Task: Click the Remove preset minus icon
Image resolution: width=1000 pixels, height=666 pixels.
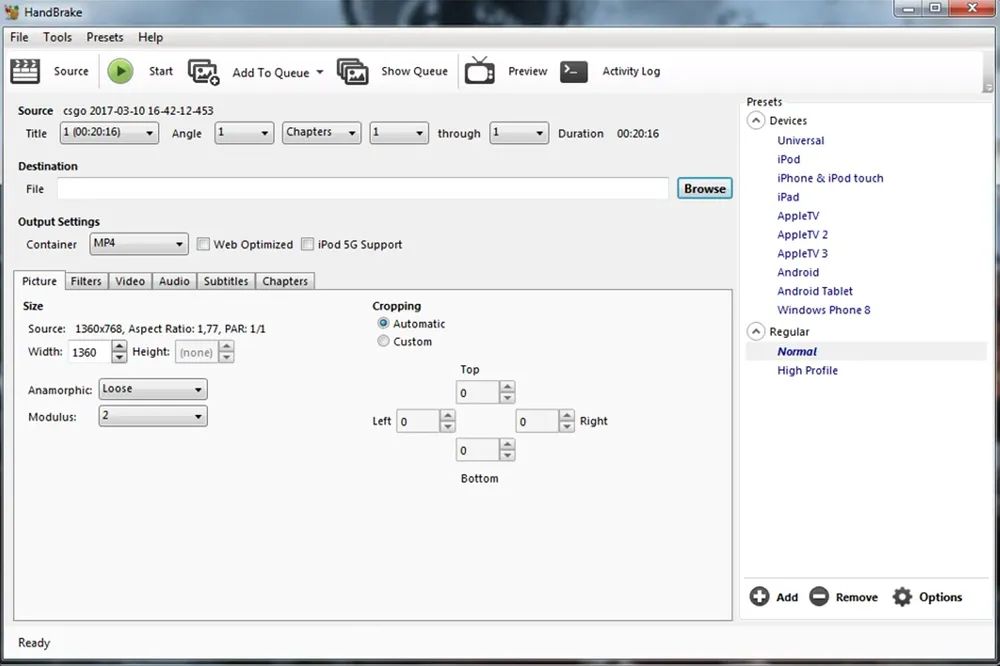Action: tap(819, 597)
